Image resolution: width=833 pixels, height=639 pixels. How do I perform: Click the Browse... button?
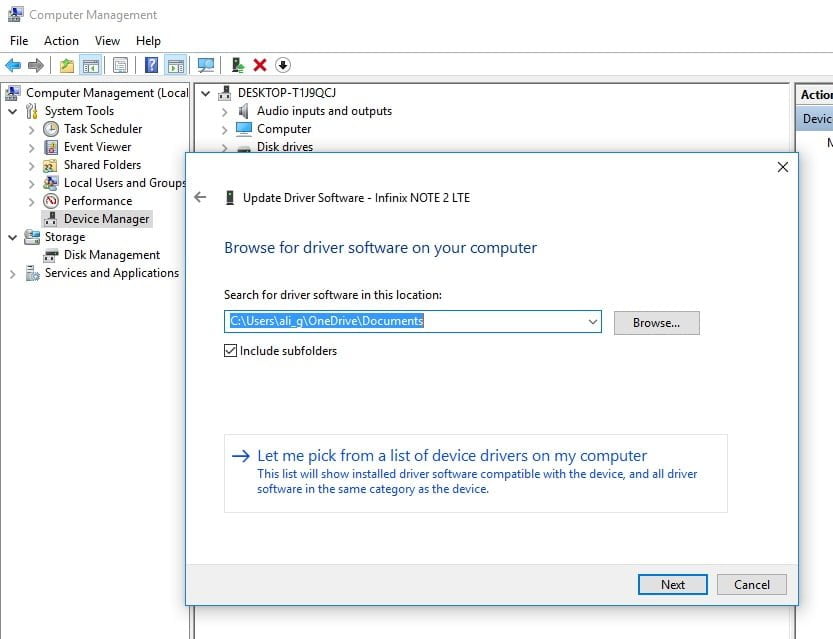pyautogui.click(x=657, y=323)
